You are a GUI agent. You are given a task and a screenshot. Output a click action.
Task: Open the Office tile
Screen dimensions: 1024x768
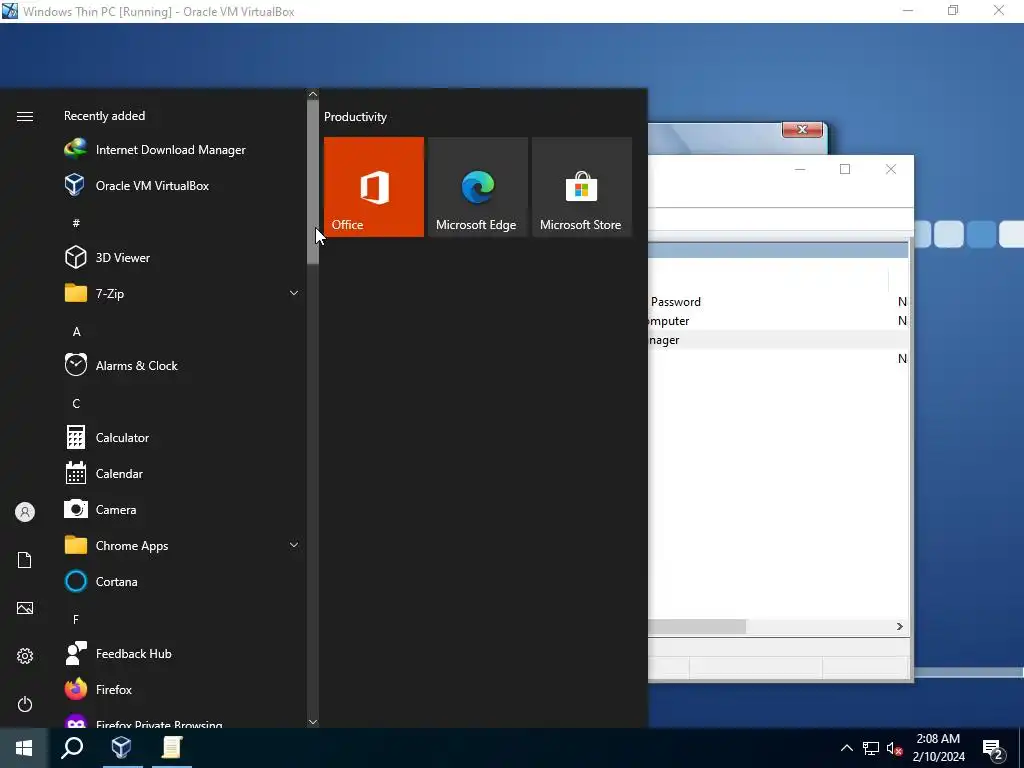(374, 187)
